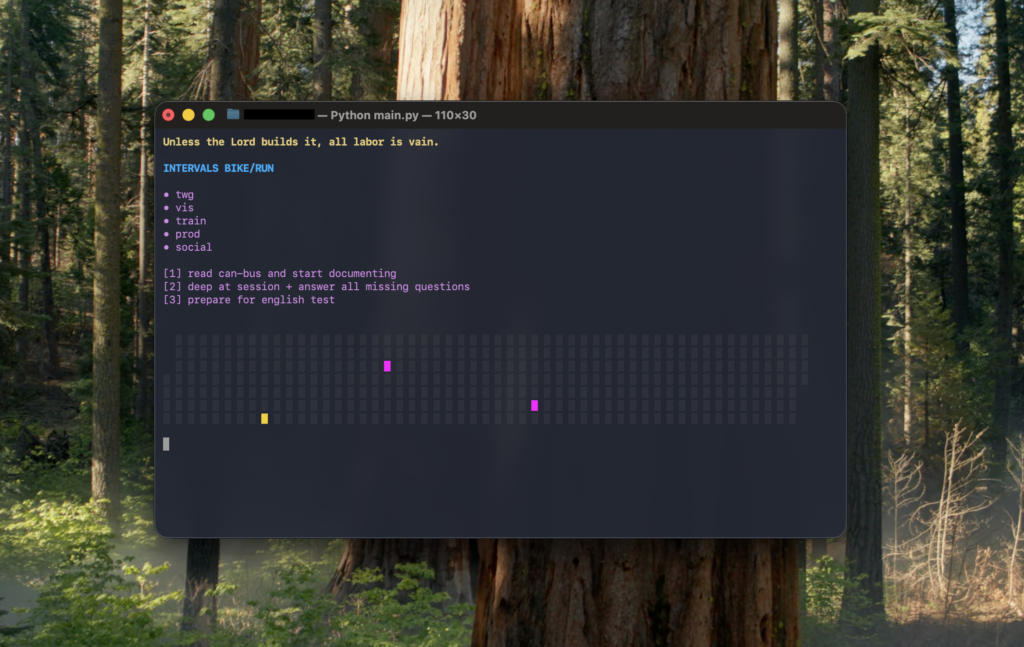
Task: Minimize the terminal with the yellow button
Action: tap(188, 115)
